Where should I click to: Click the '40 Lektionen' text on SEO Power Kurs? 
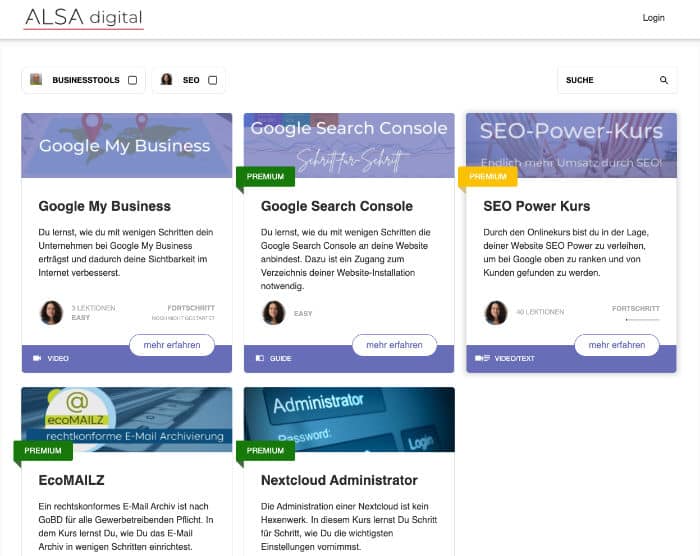pos(540,312)
